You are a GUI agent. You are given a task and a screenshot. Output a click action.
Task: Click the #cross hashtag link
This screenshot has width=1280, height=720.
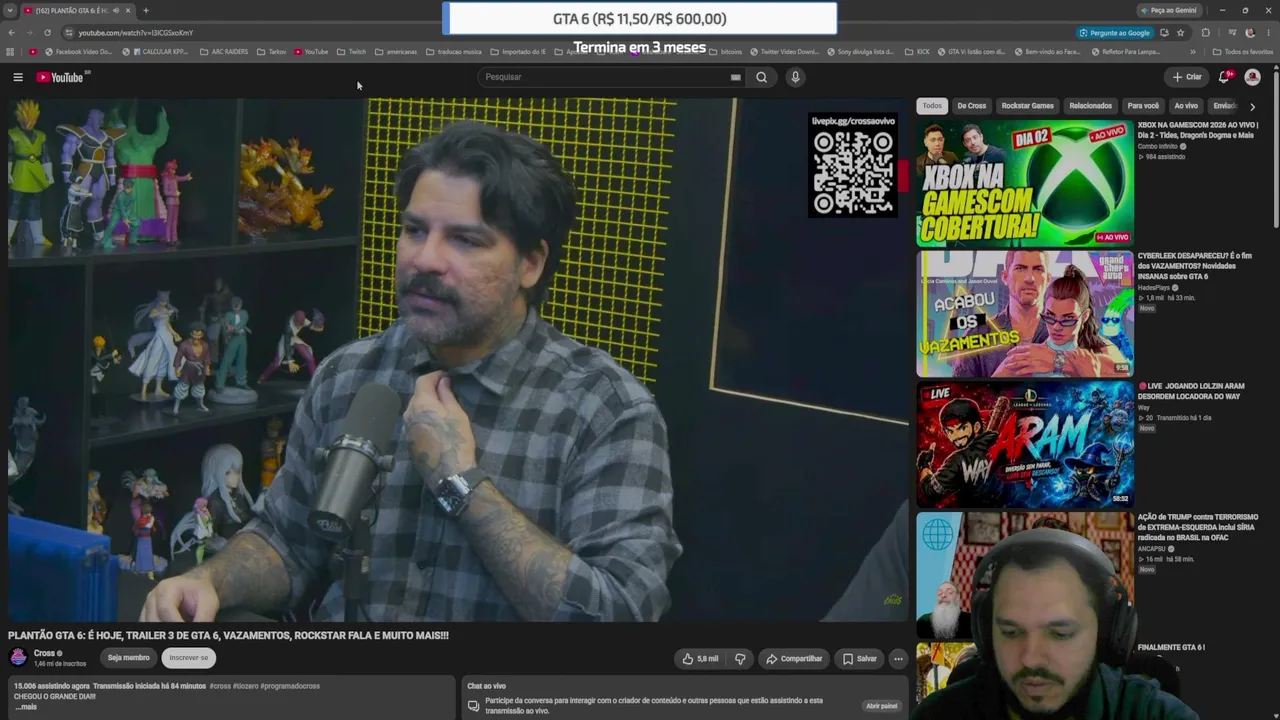click(220, 686)
